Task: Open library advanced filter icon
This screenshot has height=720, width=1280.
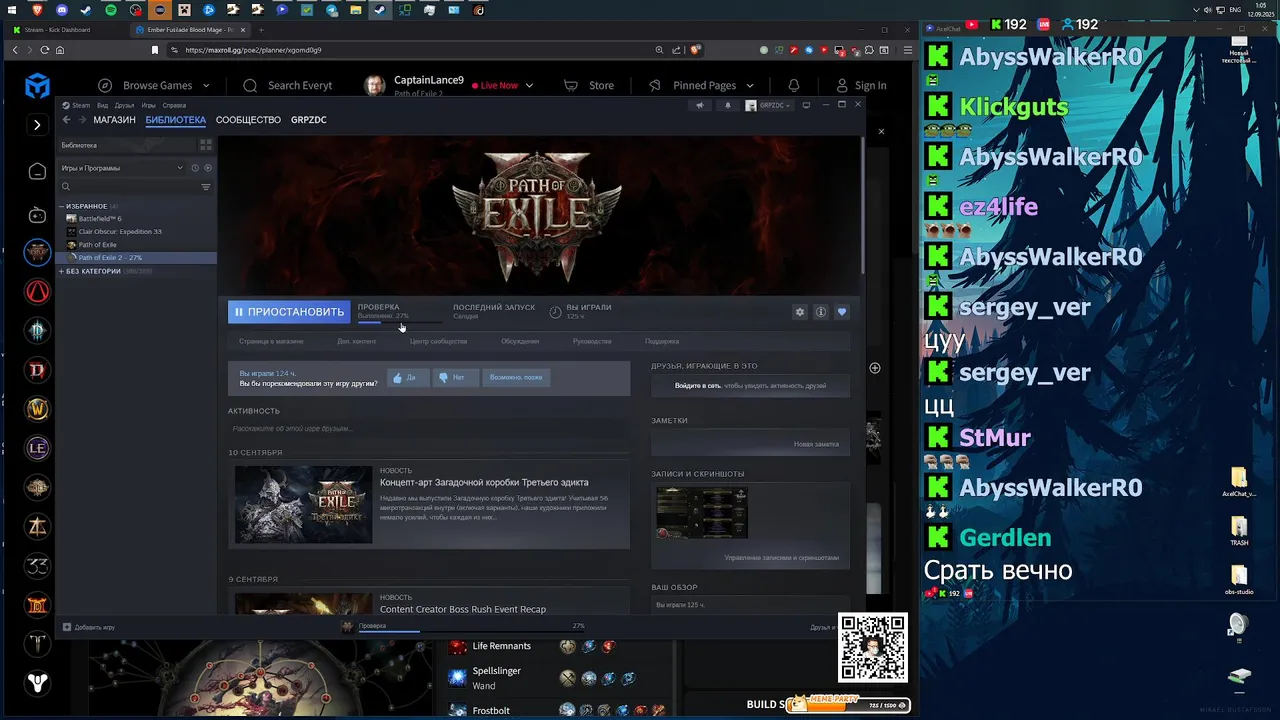Action: (206, 187)
